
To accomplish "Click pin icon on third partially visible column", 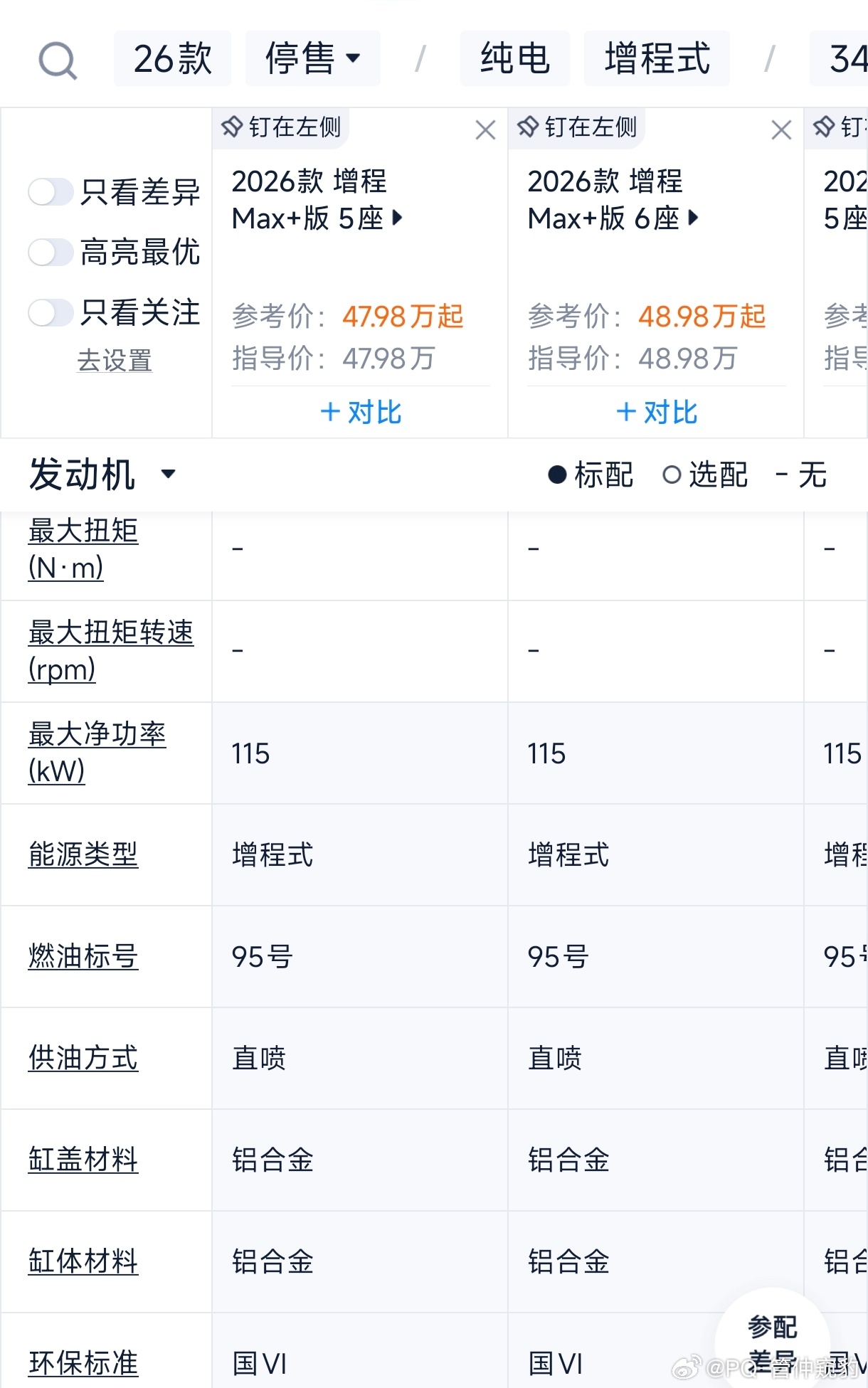I will click(x=824, y=128).
